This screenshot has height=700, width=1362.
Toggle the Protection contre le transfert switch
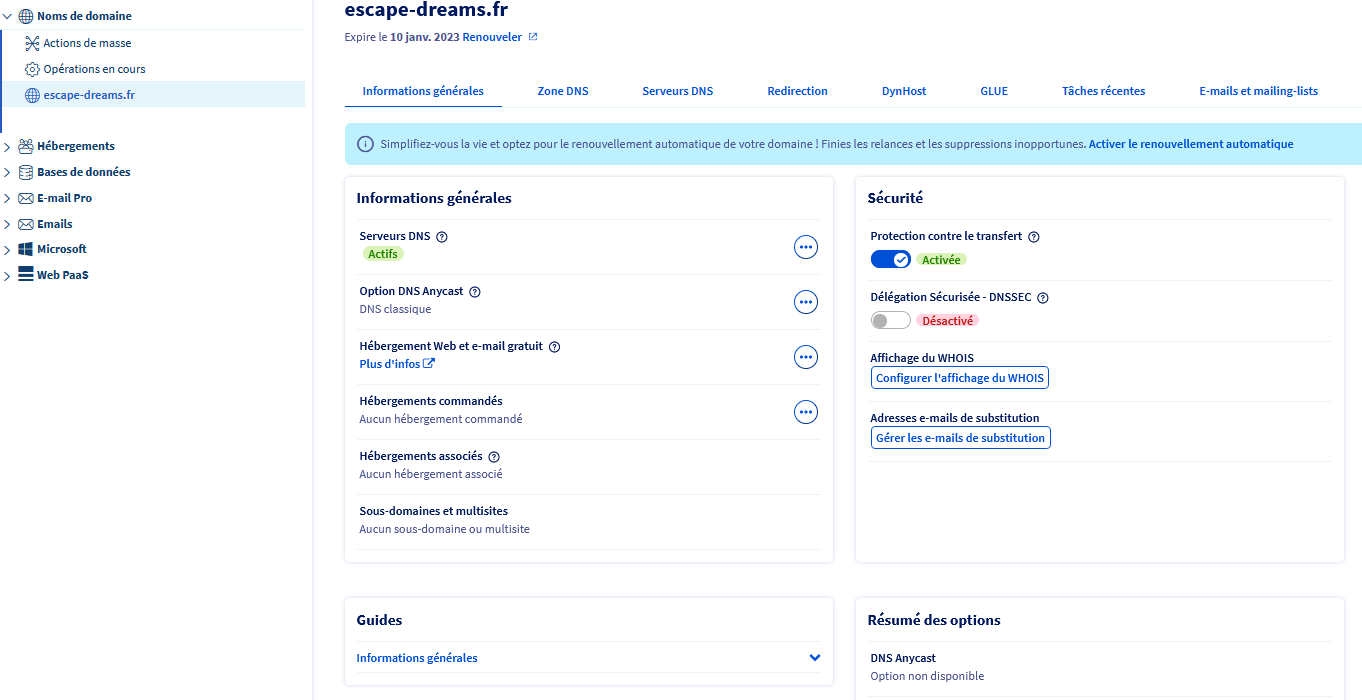tap(890, 260)
